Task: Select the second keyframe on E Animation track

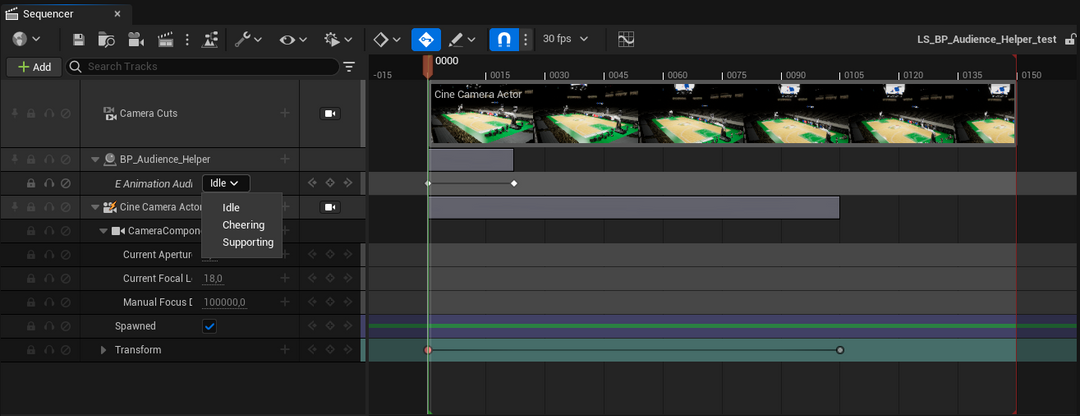Action: (514, 183)
